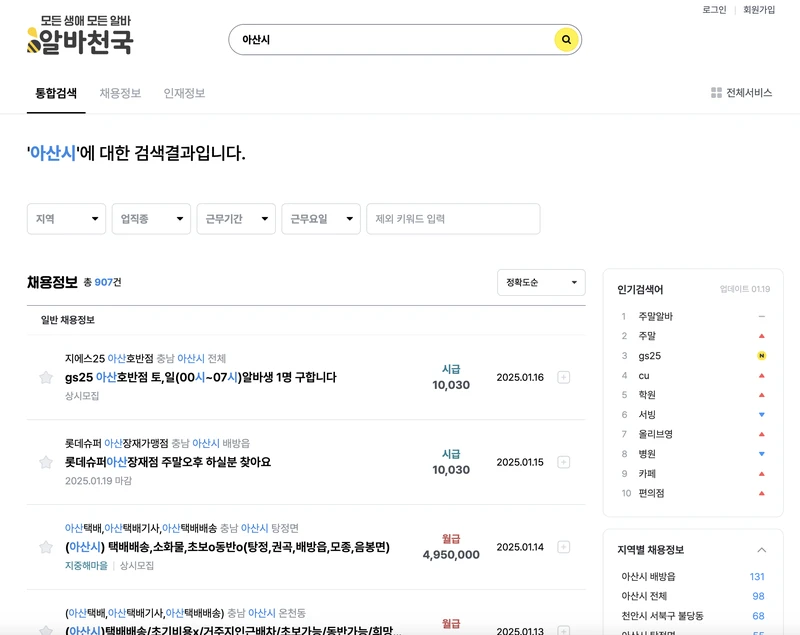Click the 로그인 link

(715, 11)
